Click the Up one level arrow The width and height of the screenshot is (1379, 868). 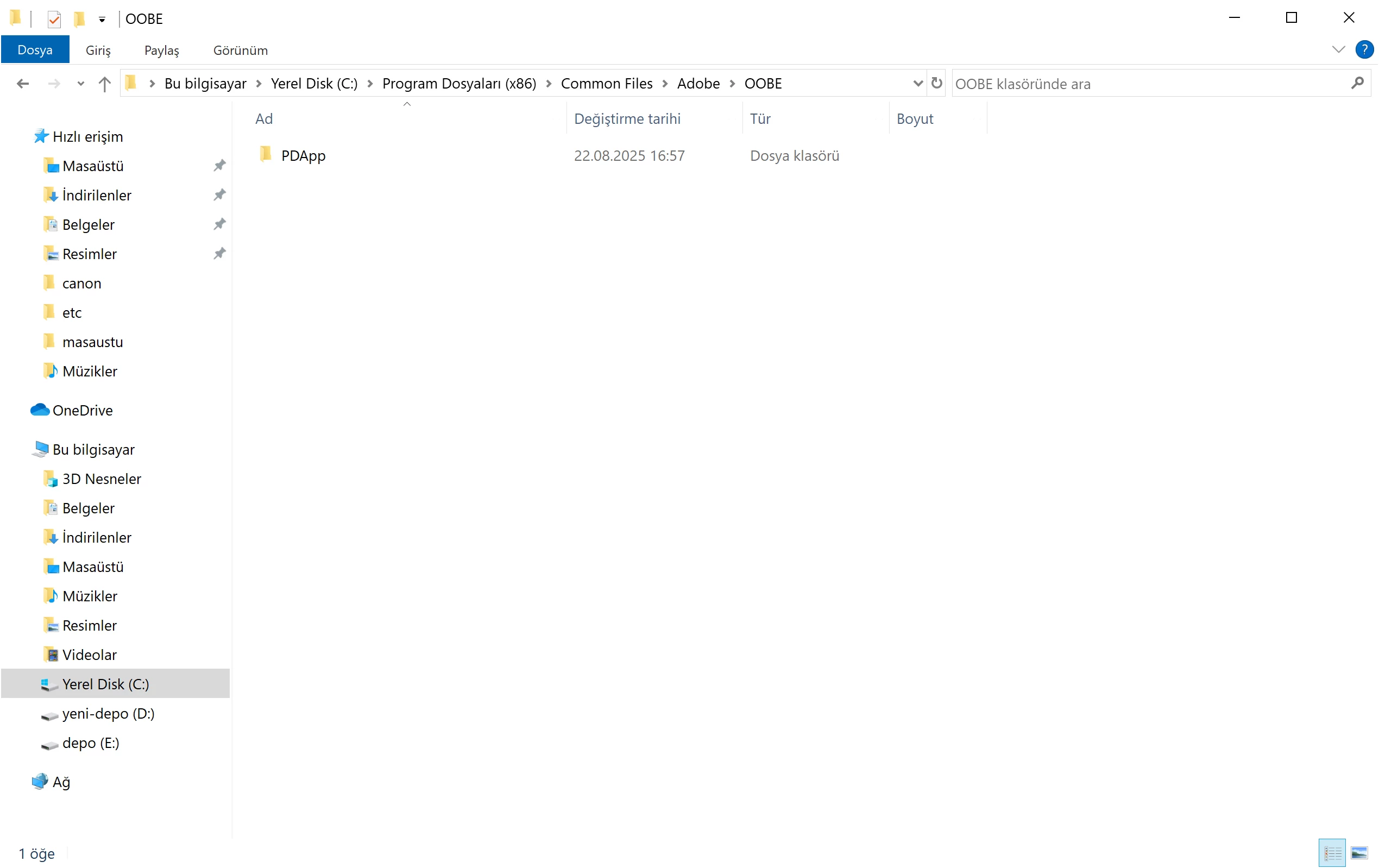point(104,84)
